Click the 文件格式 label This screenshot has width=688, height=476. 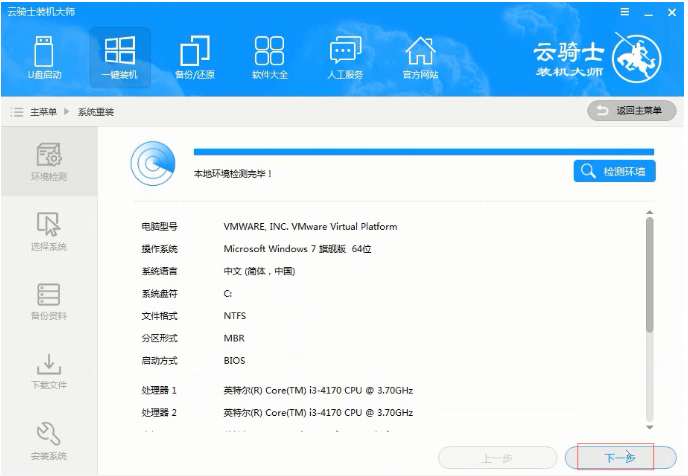(159, 316)
